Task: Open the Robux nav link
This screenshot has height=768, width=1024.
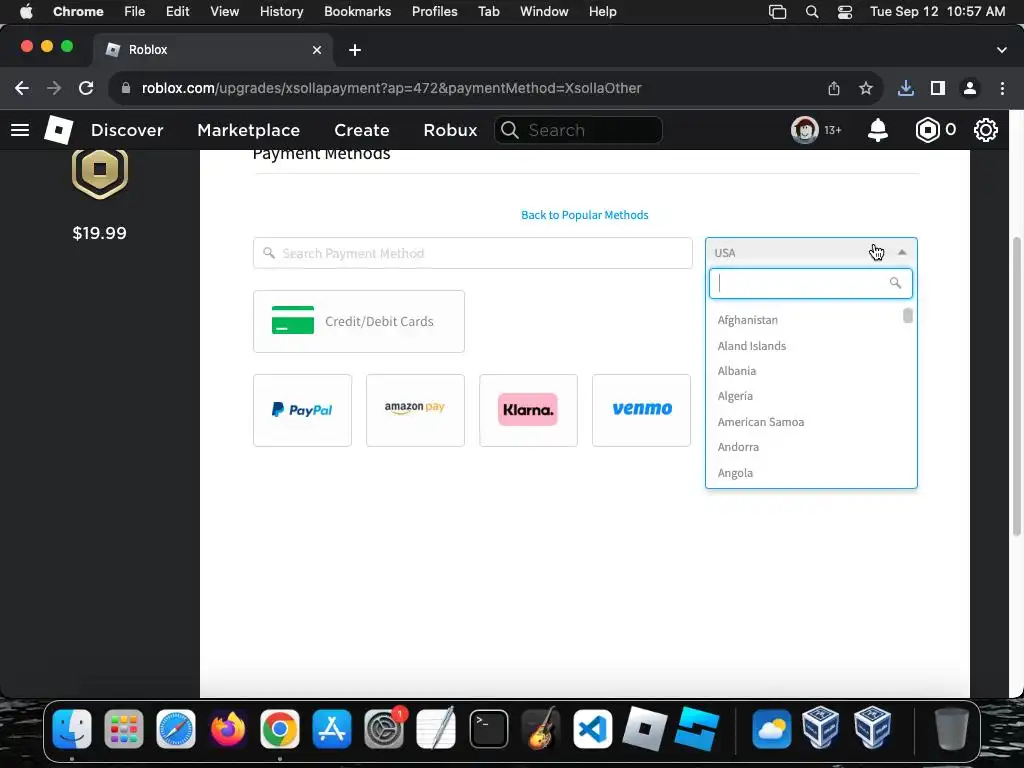Action: click(450, 130)
